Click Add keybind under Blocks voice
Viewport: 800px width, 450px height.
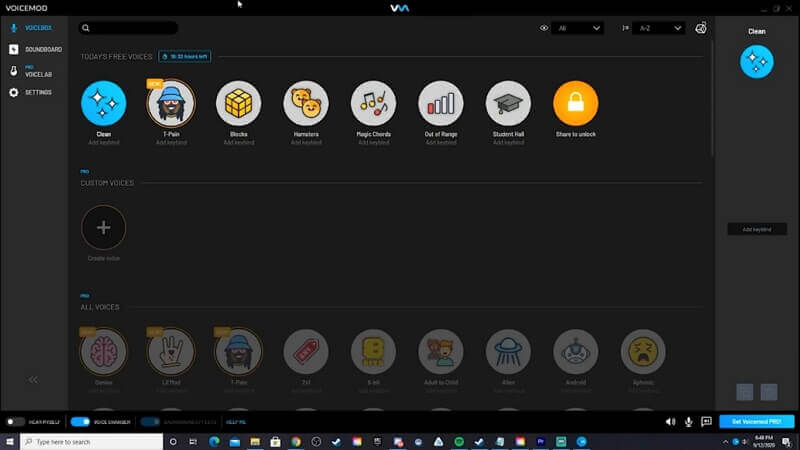tap(238, 142)
